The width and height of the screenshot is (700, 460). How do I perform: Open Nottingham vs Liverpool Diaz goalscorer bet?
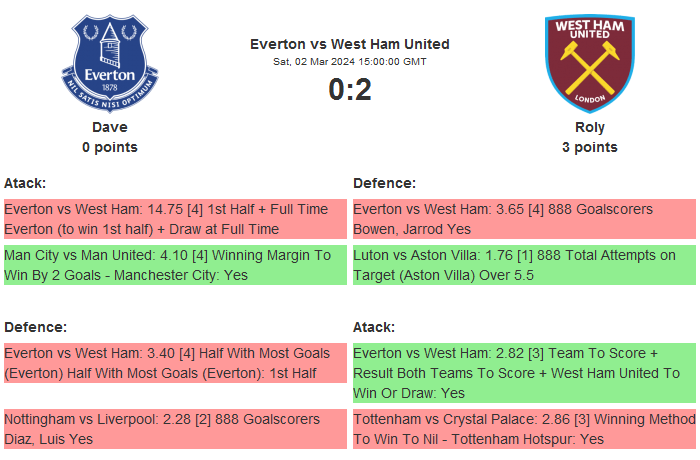pos(175,429)
